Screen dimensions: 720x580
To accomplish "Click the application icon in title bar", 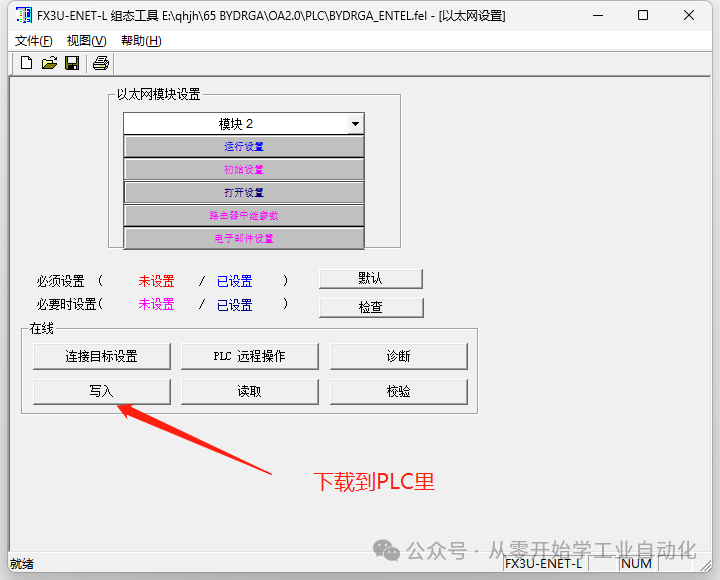I will (24, 16).
